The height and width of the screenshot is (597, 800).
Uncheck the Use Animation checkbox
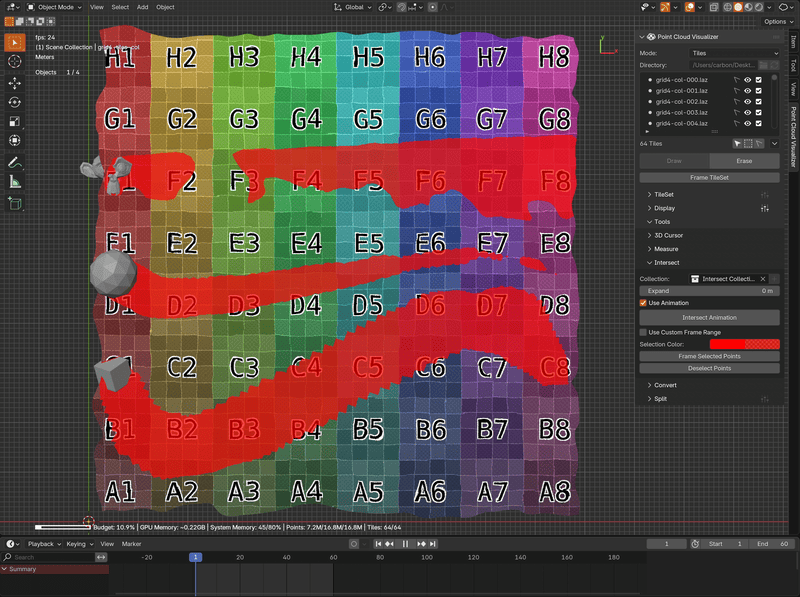coord(643,303)
